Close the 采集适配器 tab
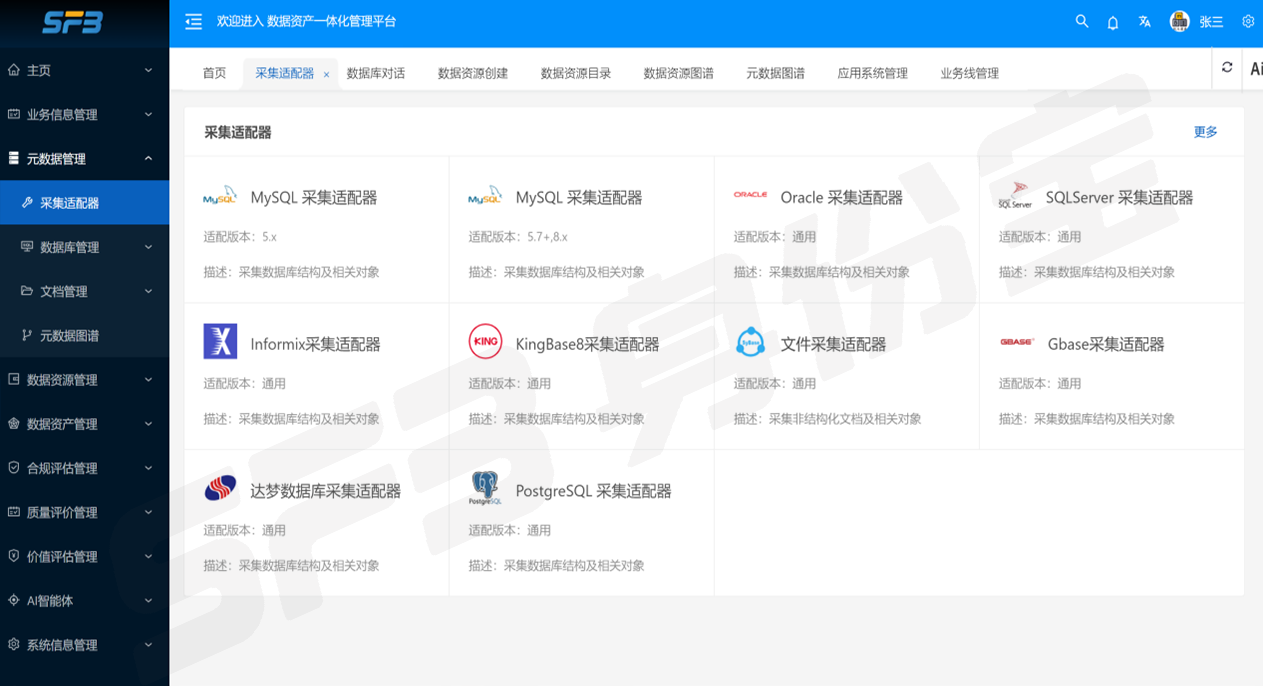The height and width of the screenshot is (686, 1263). coord(326,74)
